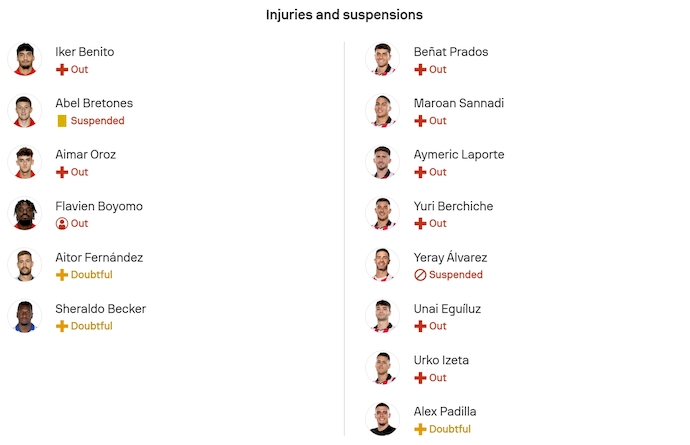
Task: Open Yuri Berchiche's player avatar
Action: (382, 213)
